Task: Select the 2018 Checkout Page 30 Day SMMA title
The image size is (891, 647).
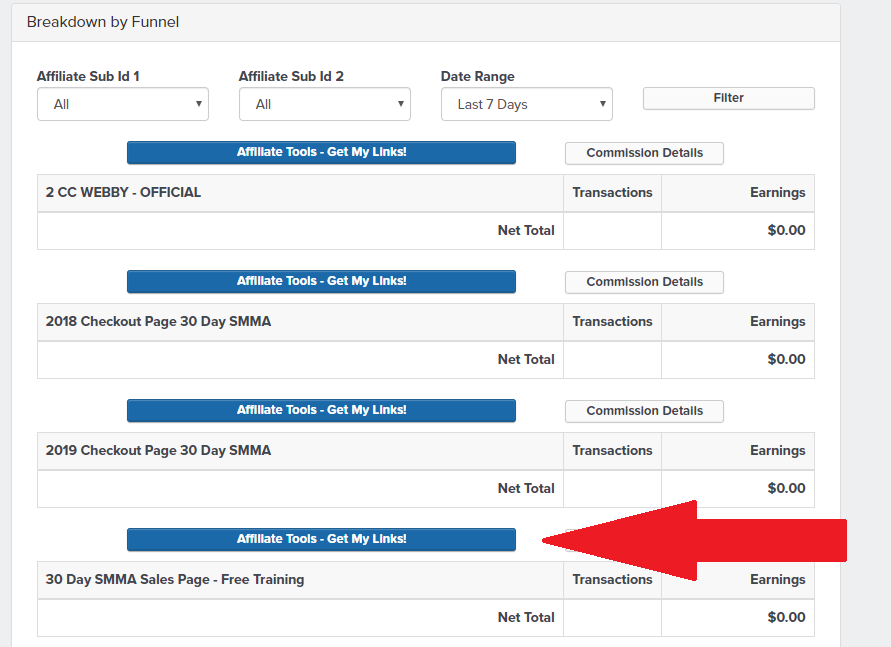Action: [158, 322]
